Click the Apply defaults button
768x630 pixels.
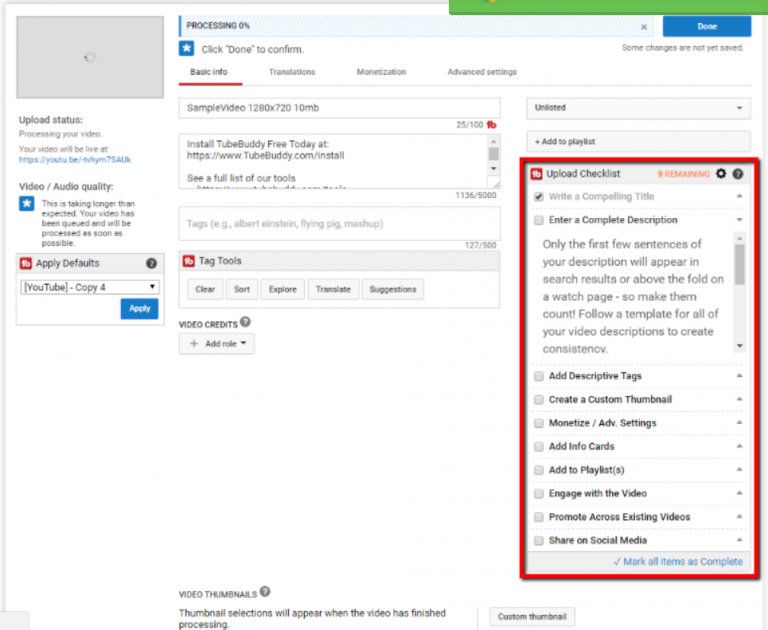tap(140, 309)
